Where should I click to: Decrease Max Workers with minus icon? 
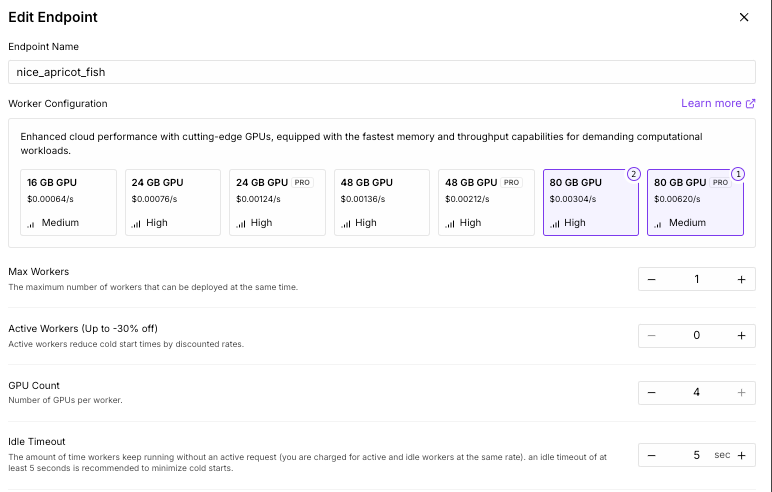[x=652, y=279]
